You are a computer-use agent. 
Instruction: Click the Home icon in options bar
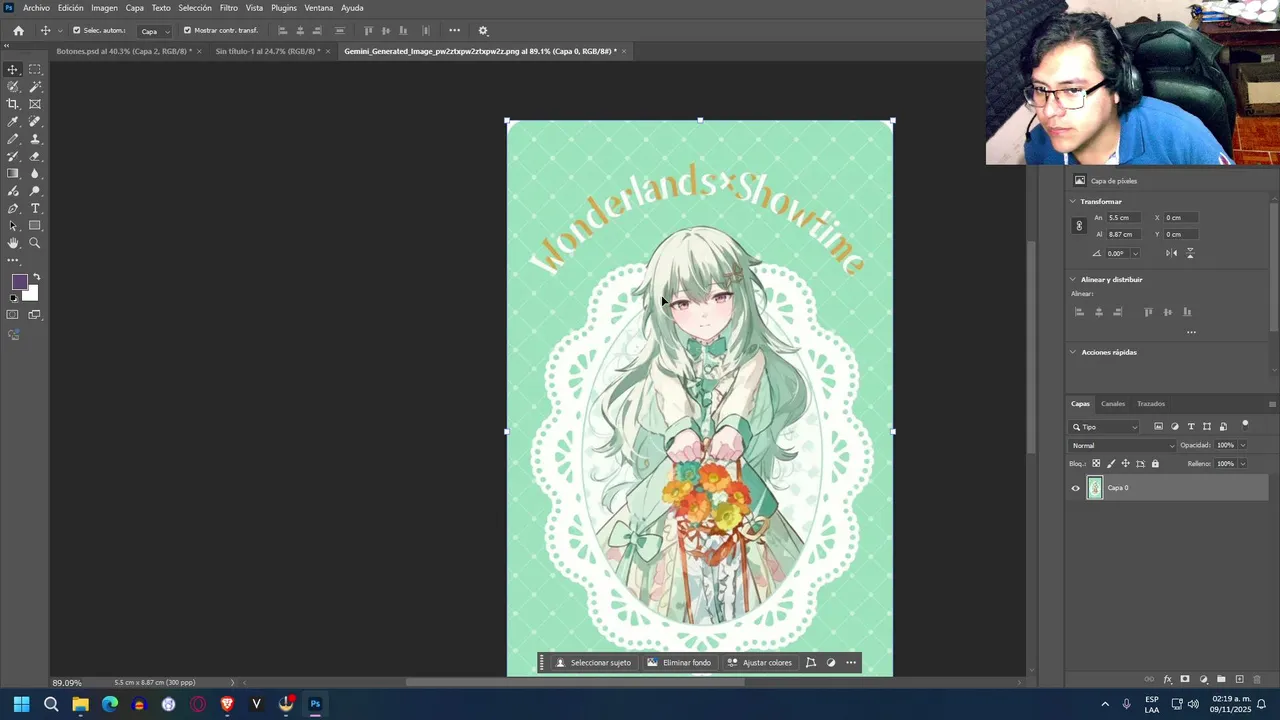[18, 31]
